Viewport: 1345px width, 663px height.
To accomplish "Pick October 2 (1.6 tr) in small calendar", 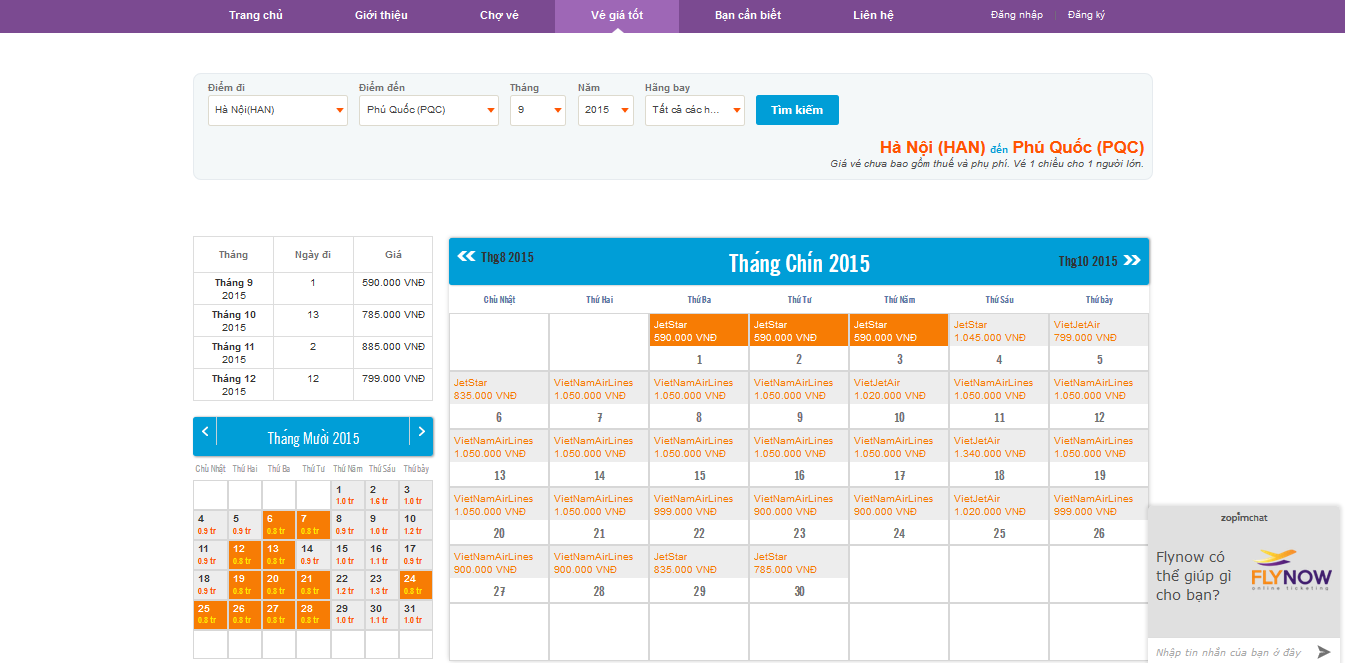I will coord(382,495).
